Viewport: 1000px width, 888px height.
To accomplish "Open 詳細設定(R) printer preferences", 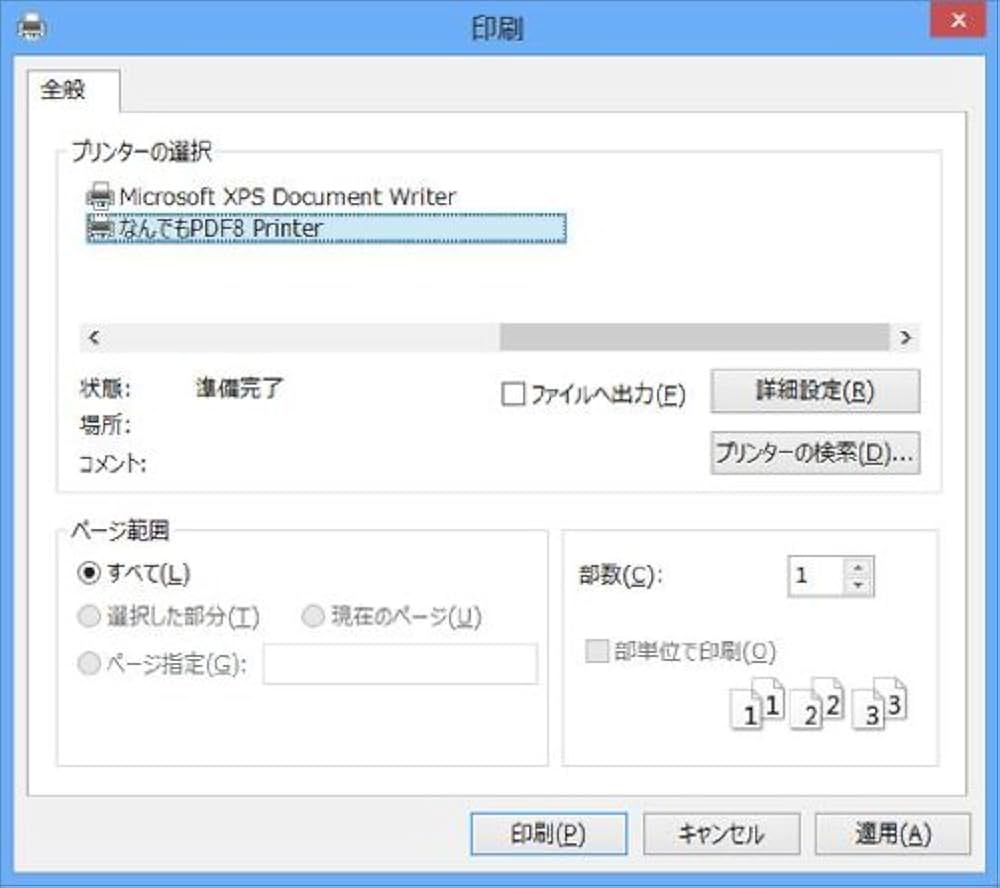I will [x=815, y=390].
